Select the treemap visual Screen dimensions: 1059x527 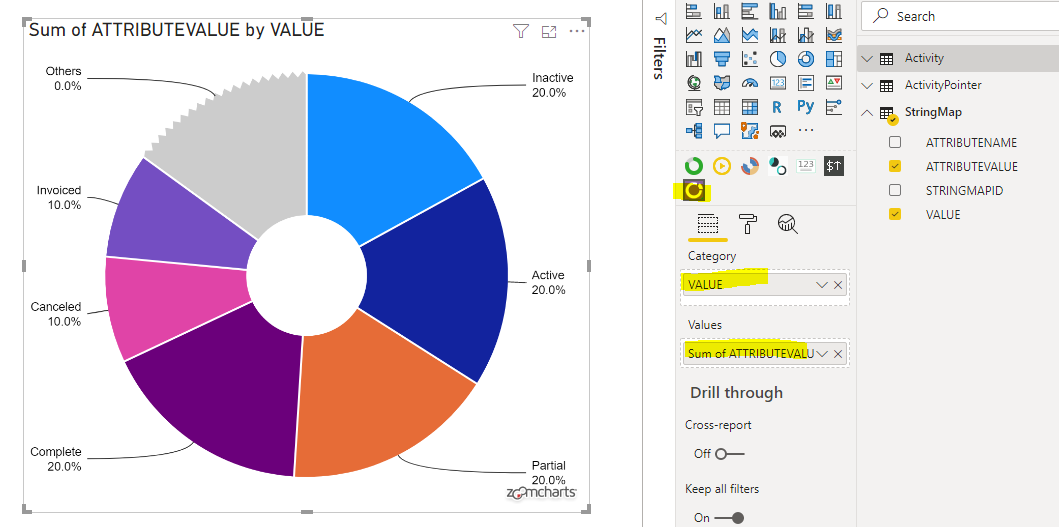coord(834,59)
